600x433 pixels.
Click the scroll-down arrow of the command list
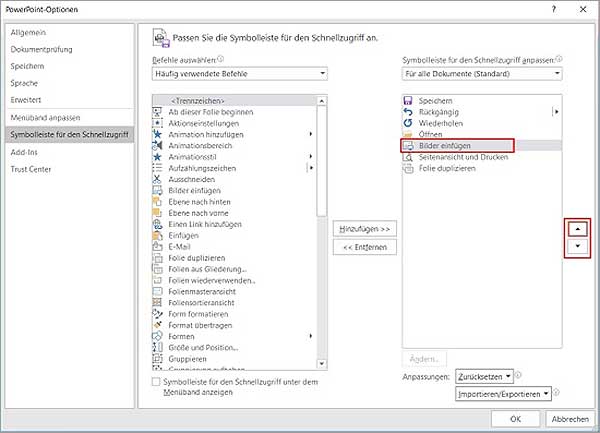322,363
